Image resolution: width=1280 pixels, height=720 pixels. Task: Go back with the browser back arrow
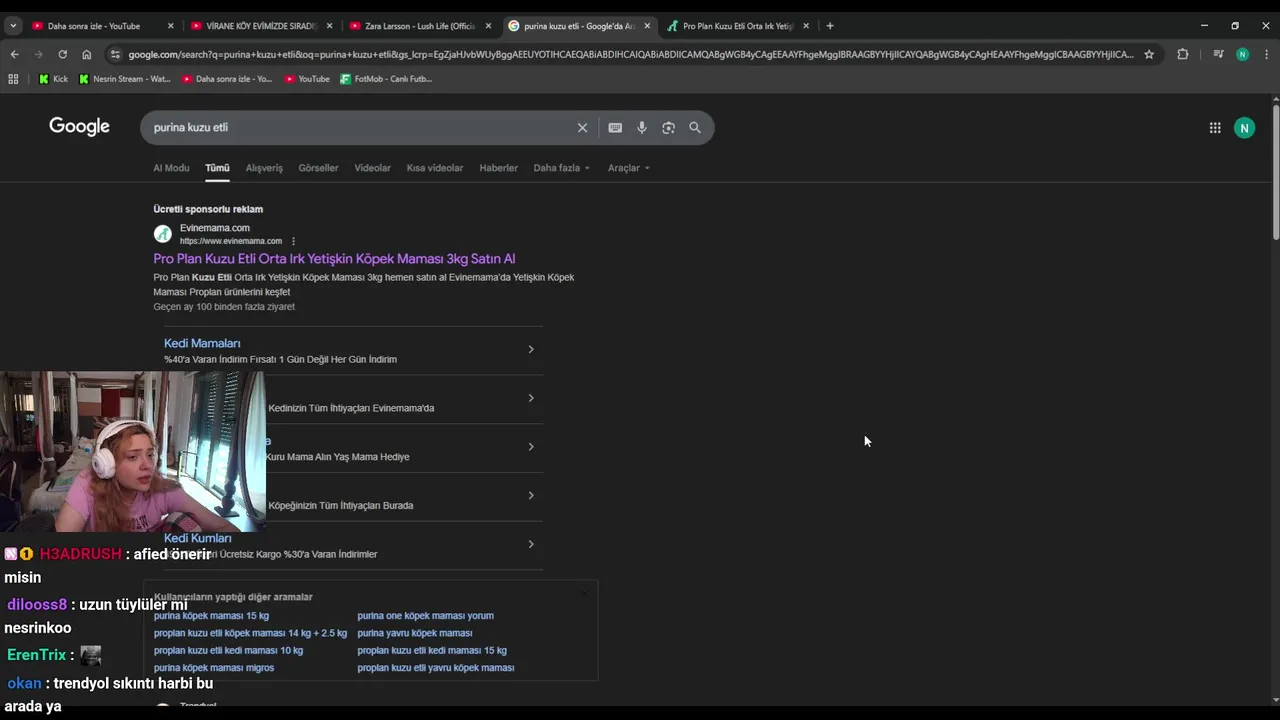pos(14,54)
